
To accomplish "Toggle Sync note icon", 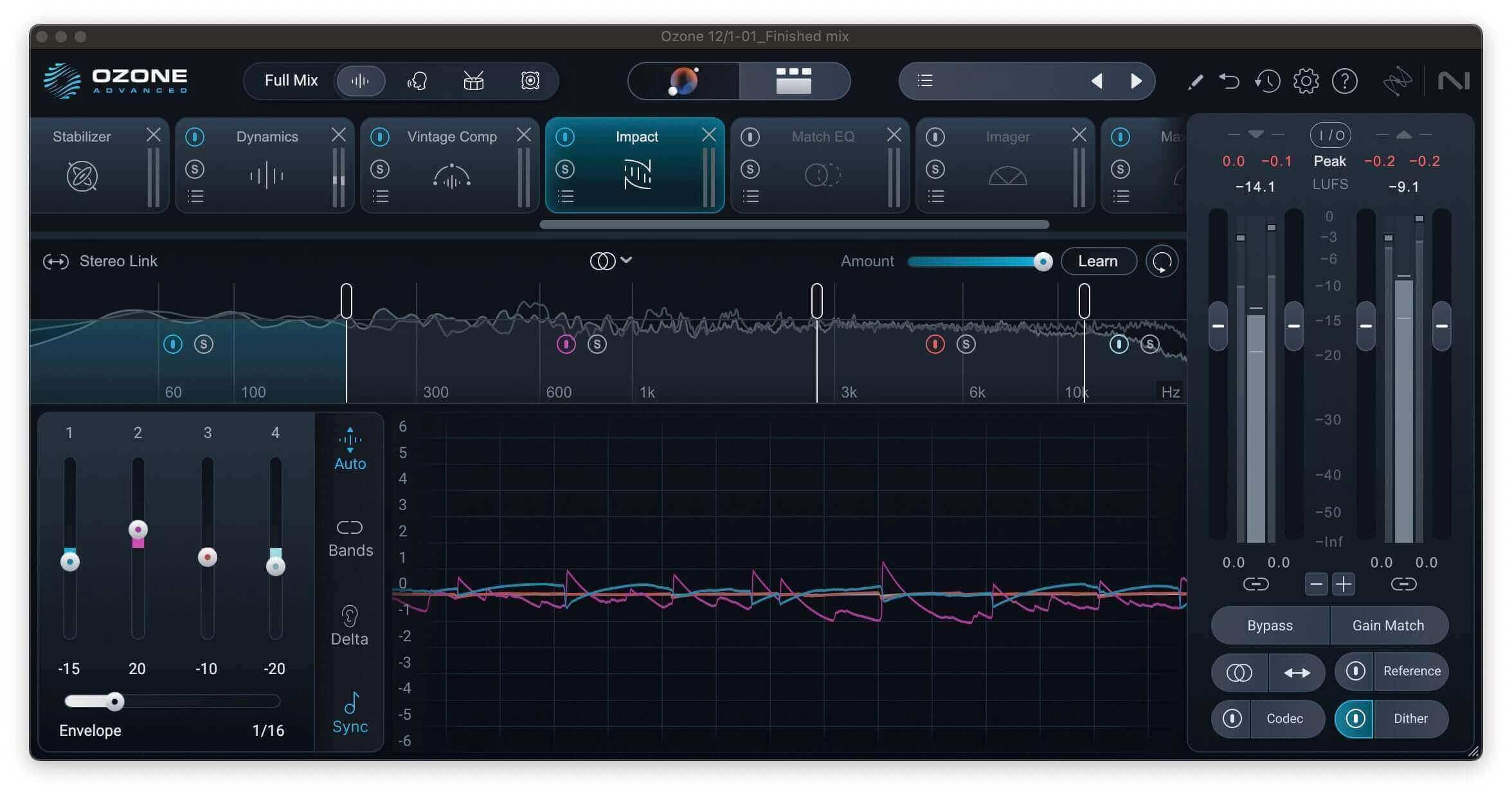I will (x=350, y=713).
